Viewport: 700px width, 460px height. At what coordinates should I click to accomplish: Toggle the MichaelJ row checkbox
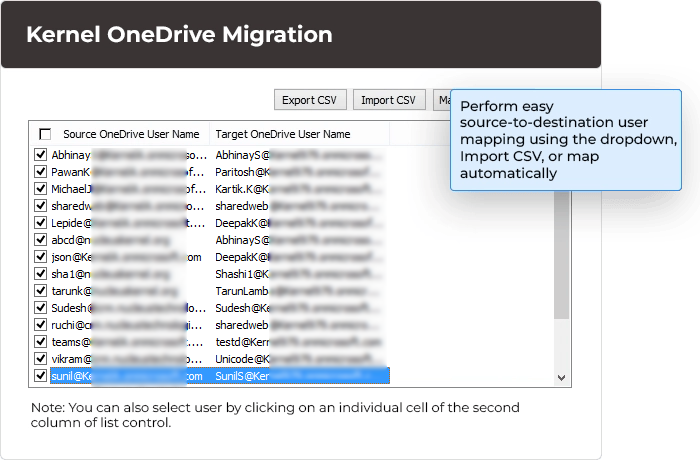41,189
